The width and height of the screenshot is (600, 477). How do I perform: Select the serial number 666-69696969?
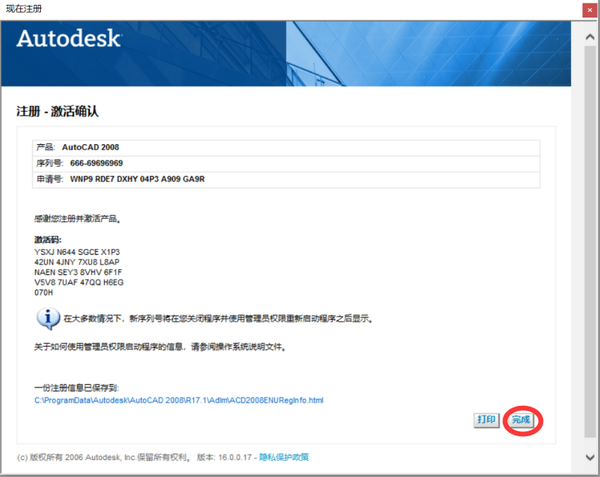96,163
